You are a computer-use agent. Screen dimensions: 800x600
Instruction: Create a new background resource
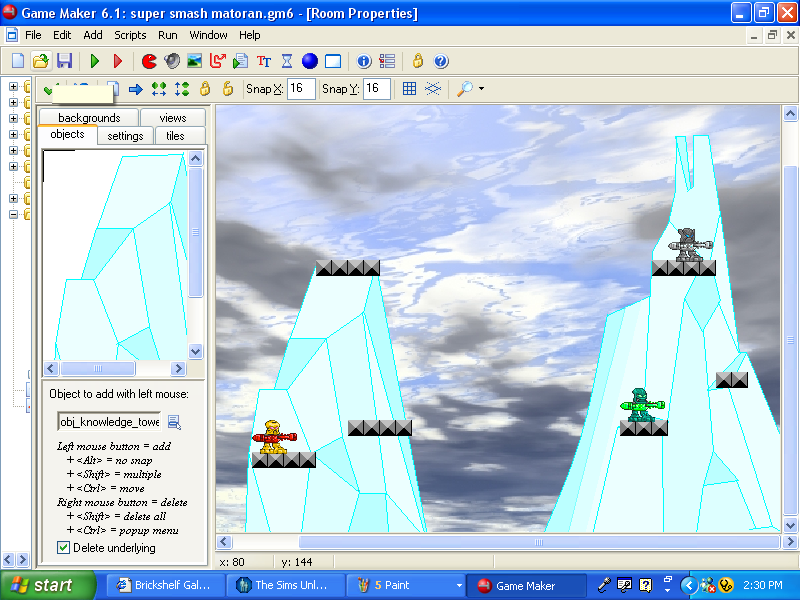tap(193, 60)
